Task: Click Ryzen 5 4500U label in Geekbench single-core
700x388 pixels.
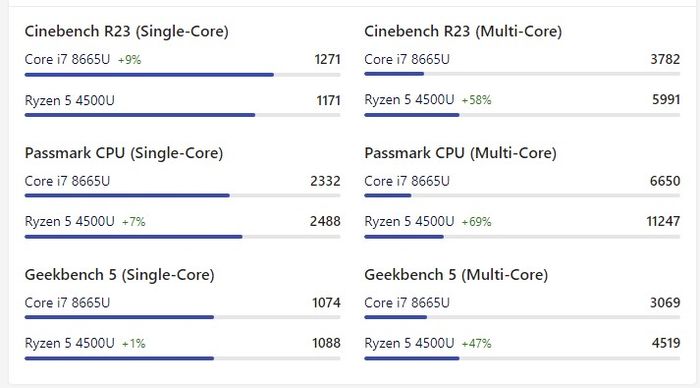Action: click(70, 343)
